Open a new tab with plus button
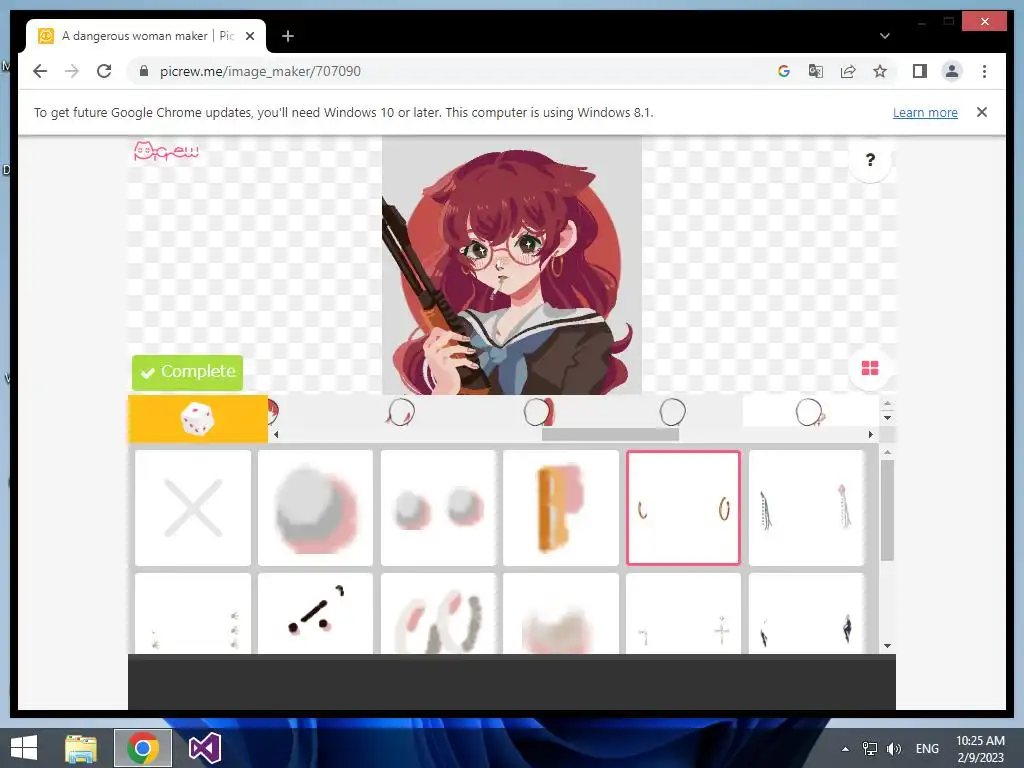Viewport: 1024px width, 768px height. point(288,36)
